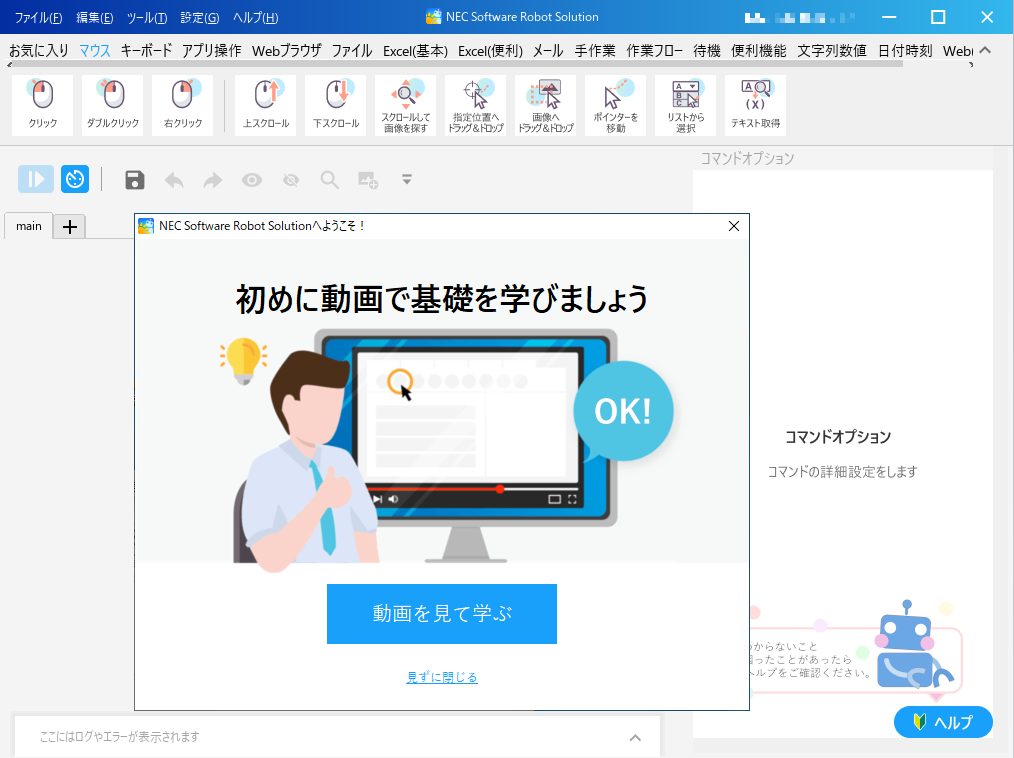
Task: Click the 動画を見て学ぶ button
Action: pyautogui.click(x=441, y=614)
